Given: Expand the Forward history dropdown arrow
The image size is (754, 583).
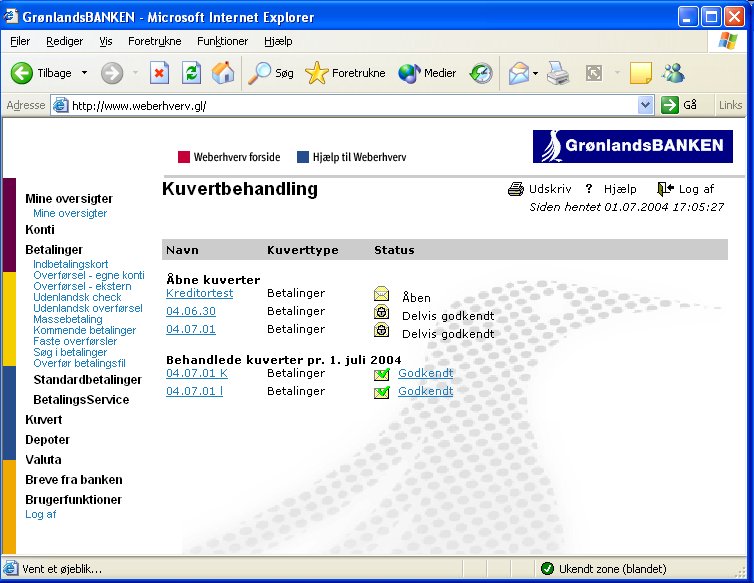Looking at the screenshot, I should point(136,73).
